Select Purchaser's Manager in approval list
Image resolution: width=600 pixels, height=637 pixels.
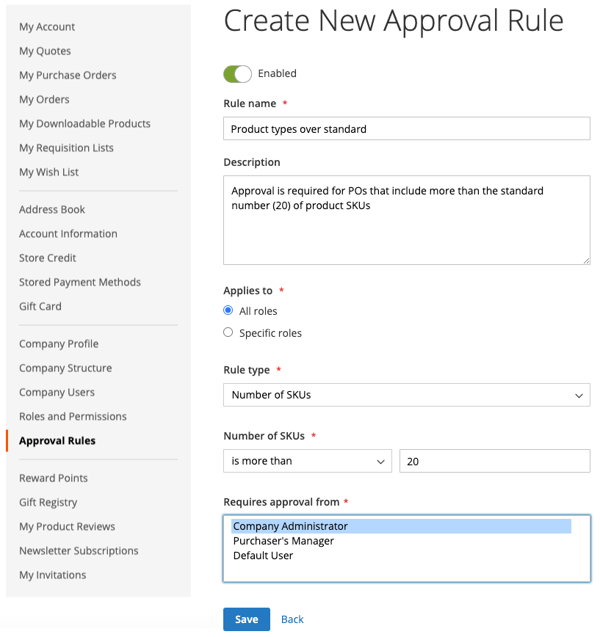pyautogui.click(x=284, y=541)
